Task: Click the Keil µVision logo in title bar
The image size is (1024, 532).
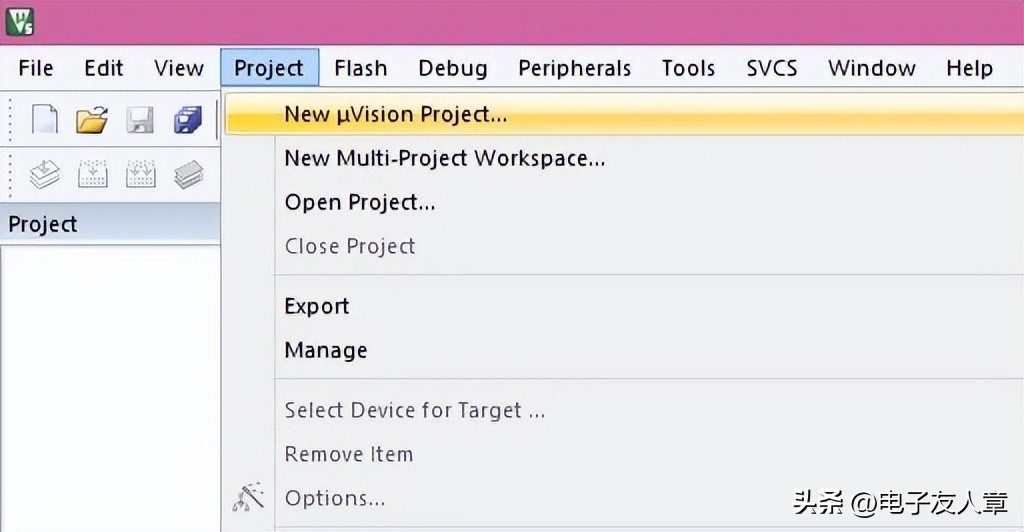Action: pyautogui.click(x=19, y=20)
